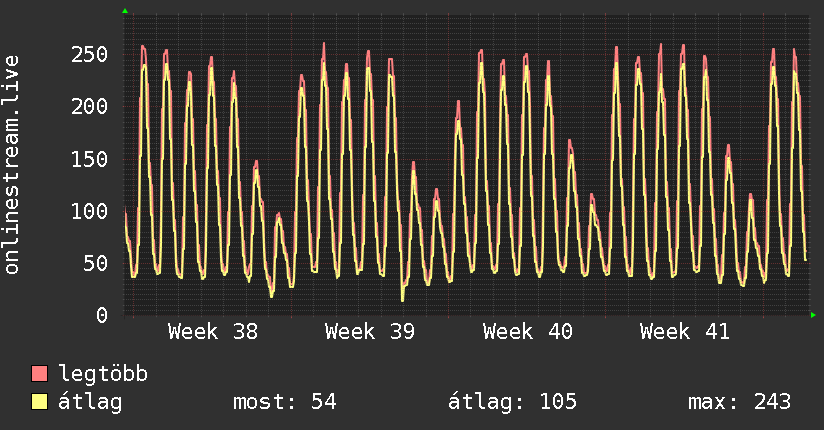Click the Week 38 axis label
This screenshot has height=430, width=824.
coord(213,332)
